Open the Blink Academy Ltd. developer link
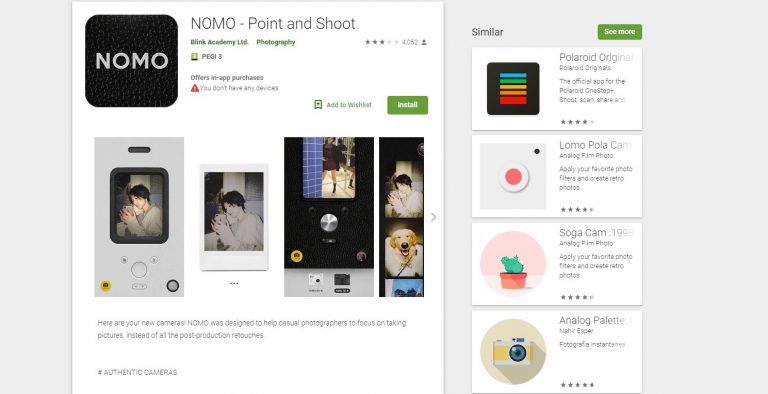This screenshot has height=394, width=768. 219,42
